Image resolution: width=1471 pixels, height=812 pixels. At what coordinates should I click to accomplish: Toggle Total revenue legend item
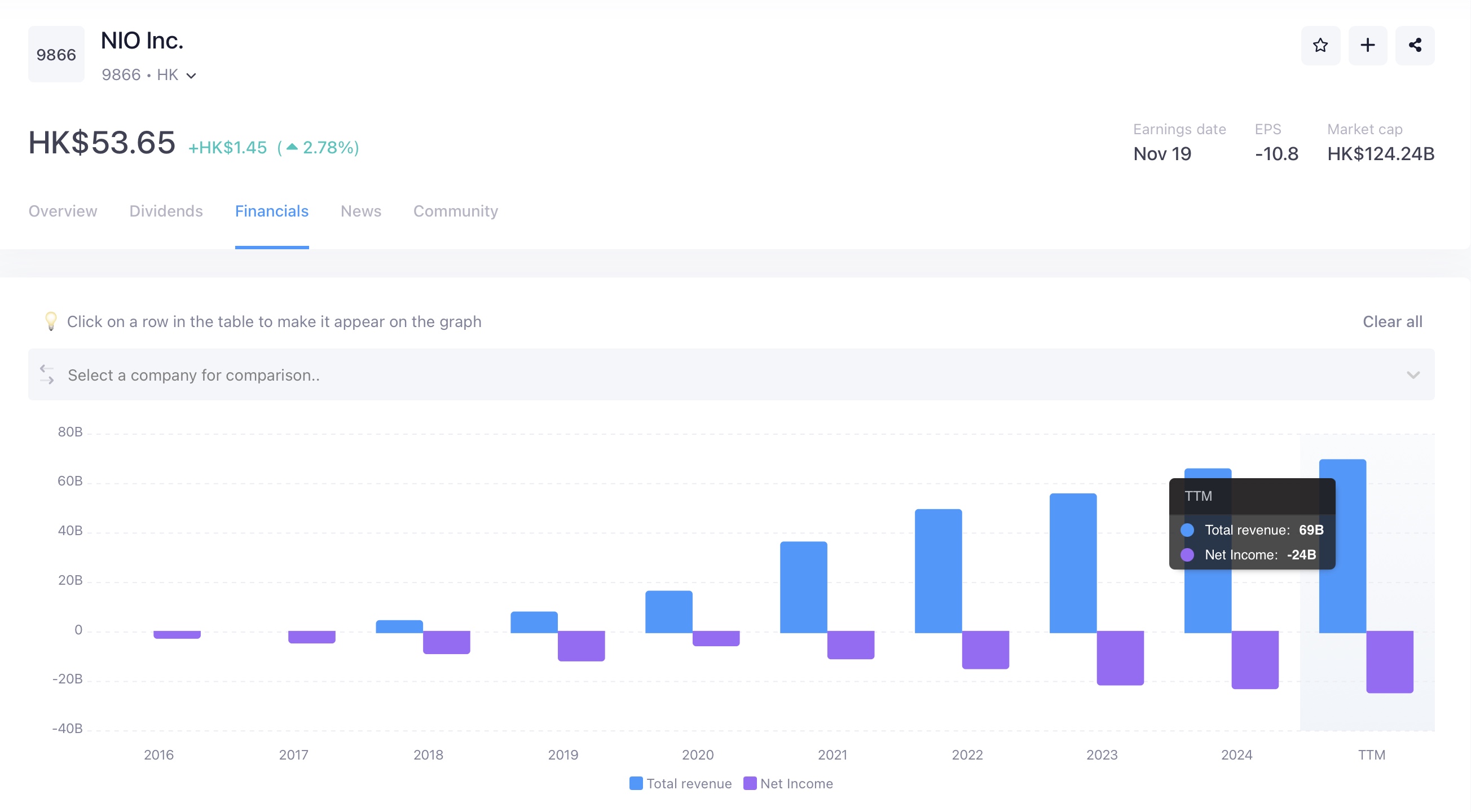coord(688,783)
